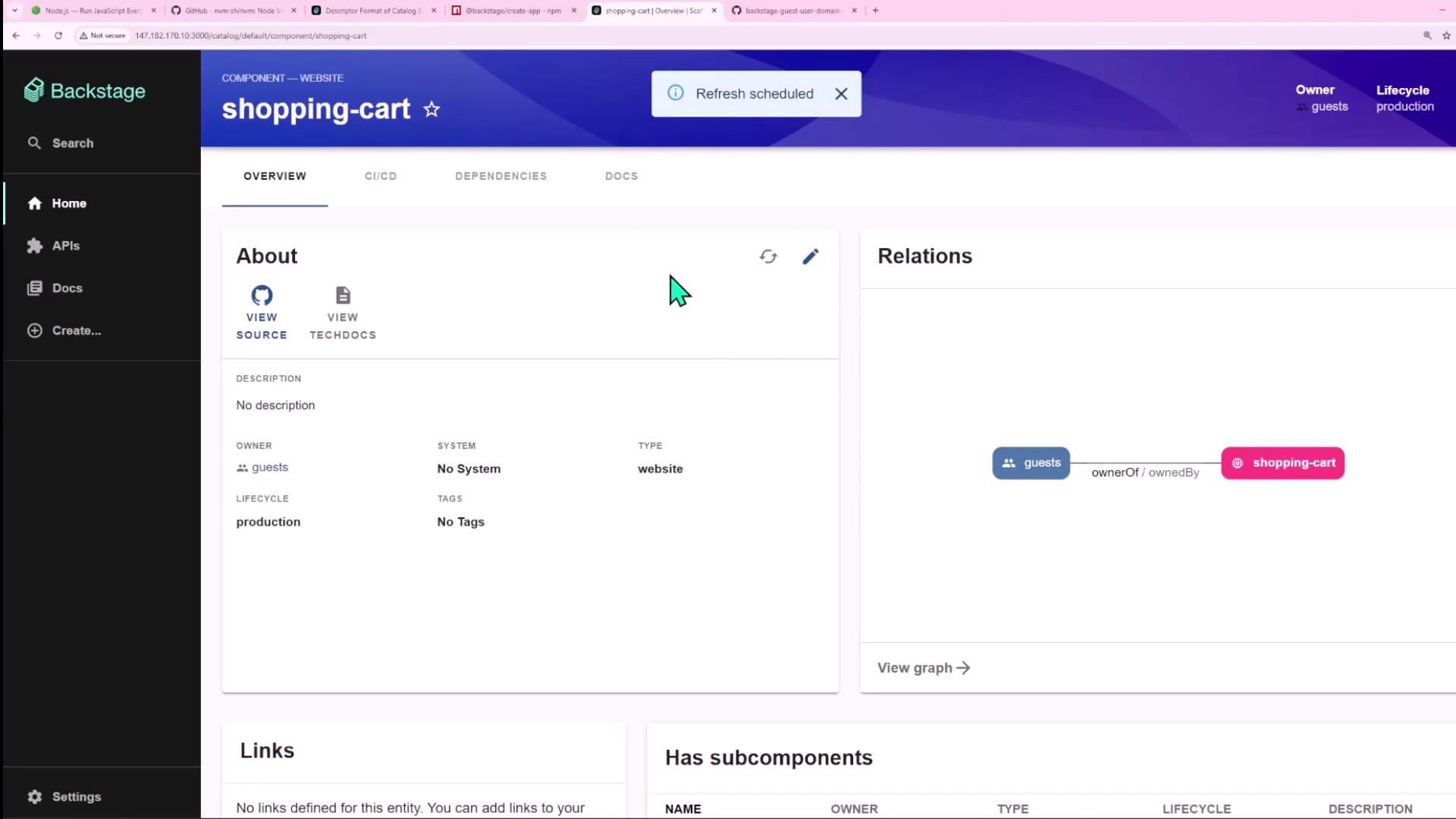
Task: Sort subcomponents table by OWNER column
Action: (x=854, y=809)
